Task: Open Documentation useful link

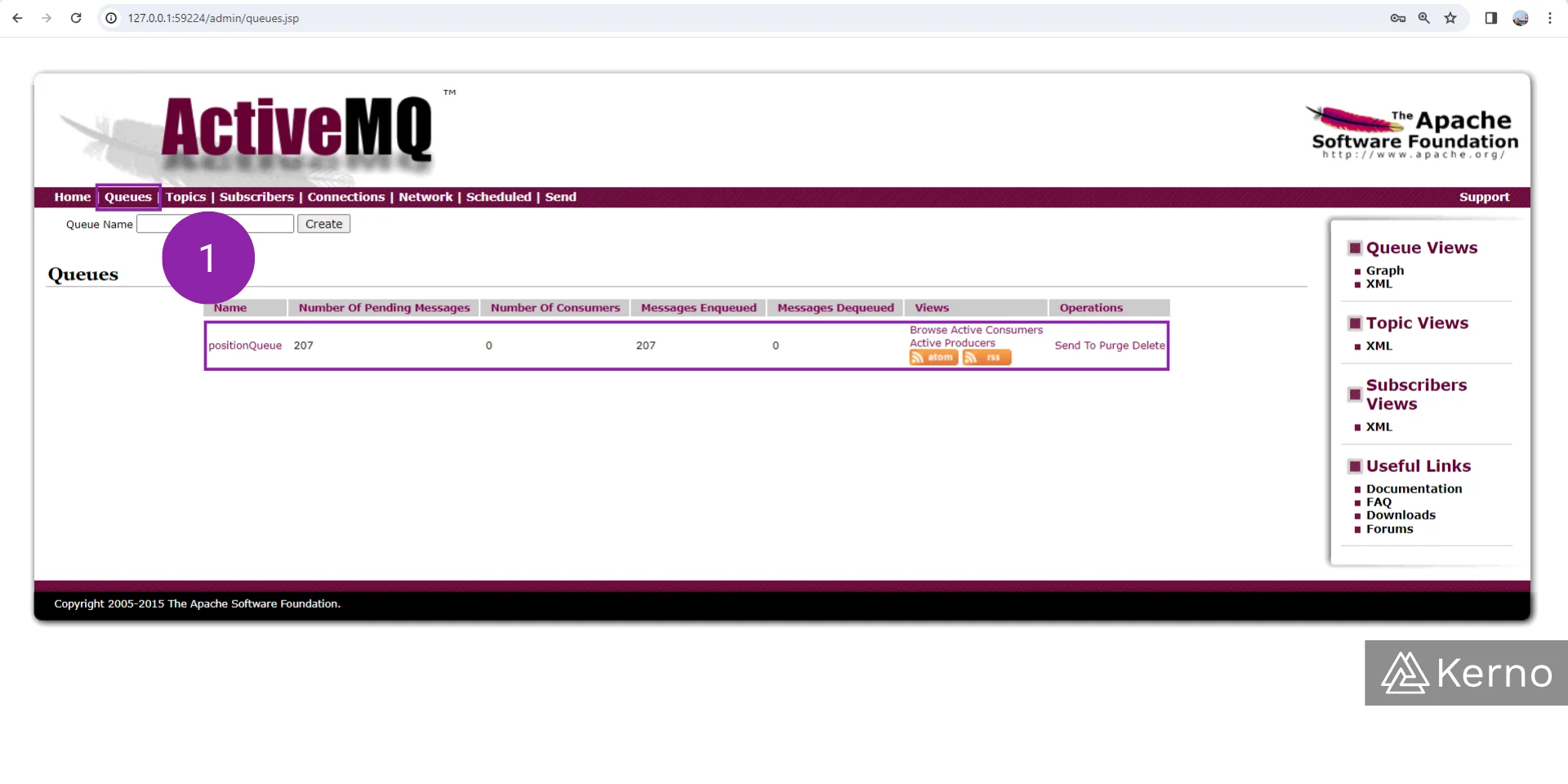Action: point(1414,489)
